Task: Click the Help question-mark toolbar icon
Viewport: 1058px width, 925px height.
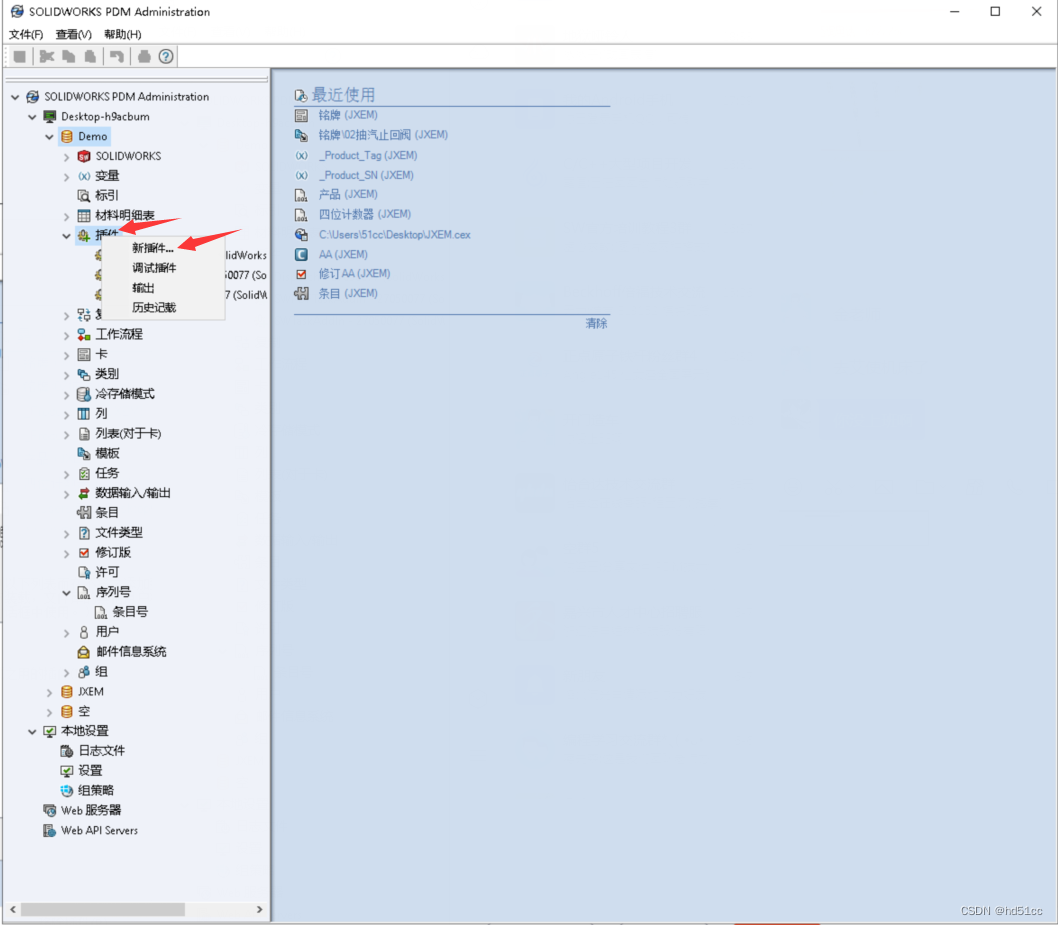Action: [x=166, y=57]
